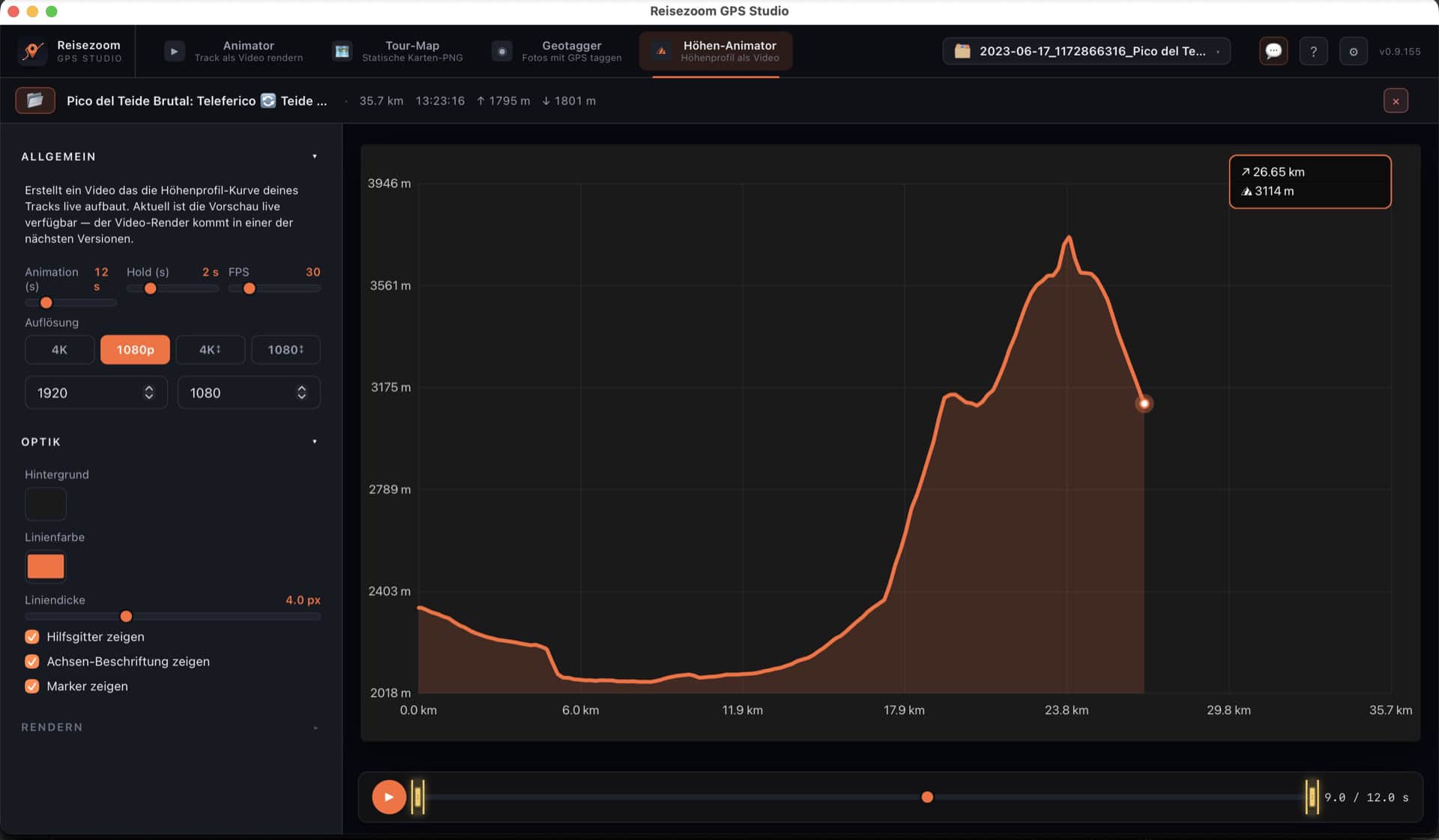The width and height of the screenshot is (1439, 840).
Task: Uncheck the Marker zeigen checkbox
Action: [32, 686]
